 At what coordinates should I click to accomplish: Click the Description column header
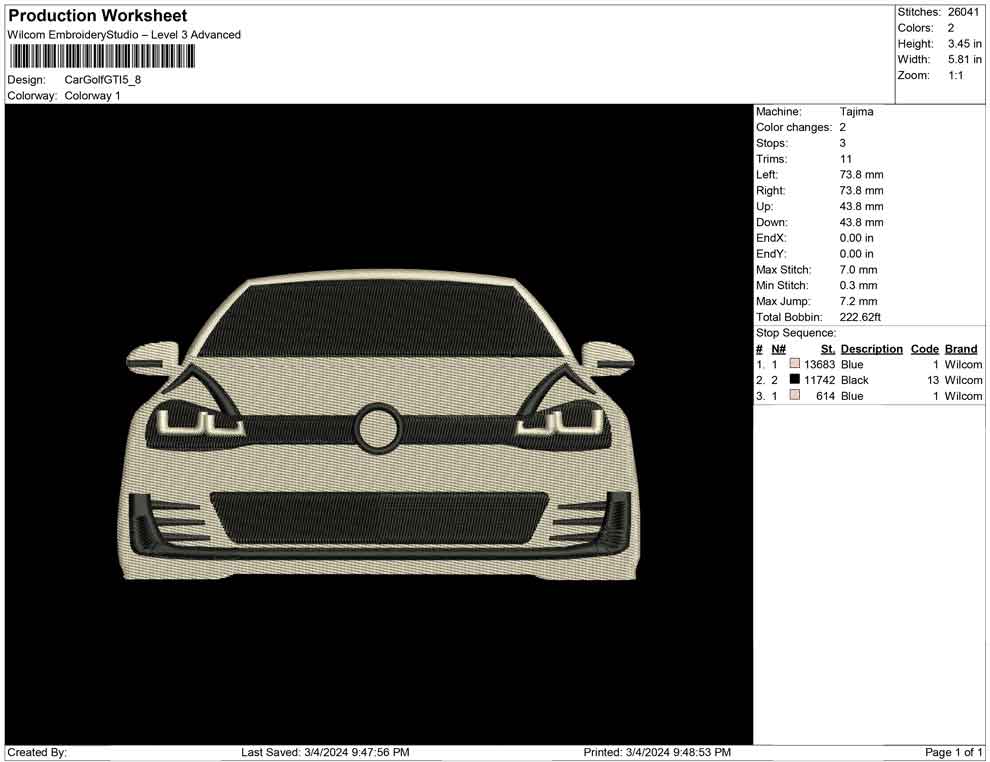coord(871,349)
